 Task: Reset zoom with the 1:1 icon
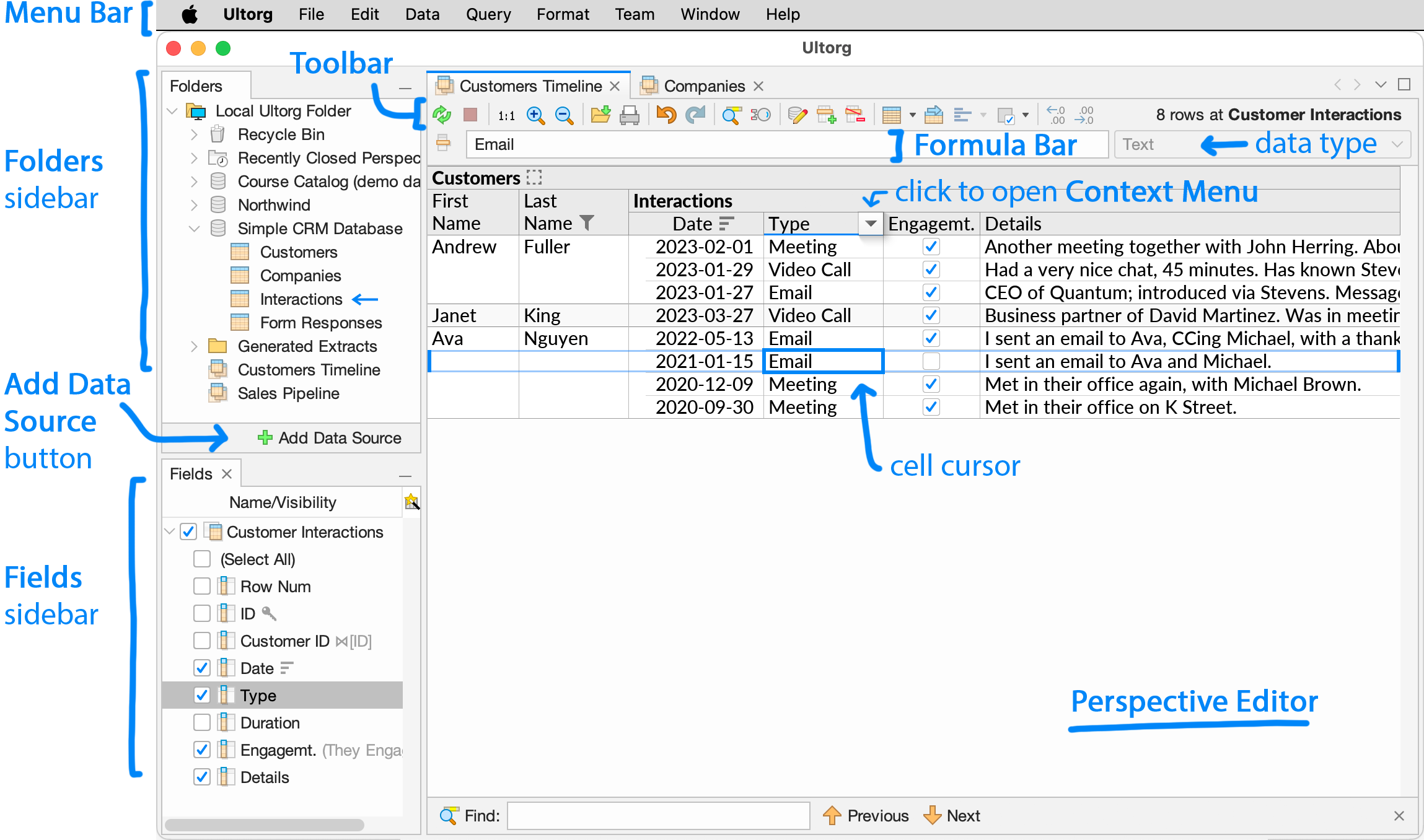click(x=506, y=115)
